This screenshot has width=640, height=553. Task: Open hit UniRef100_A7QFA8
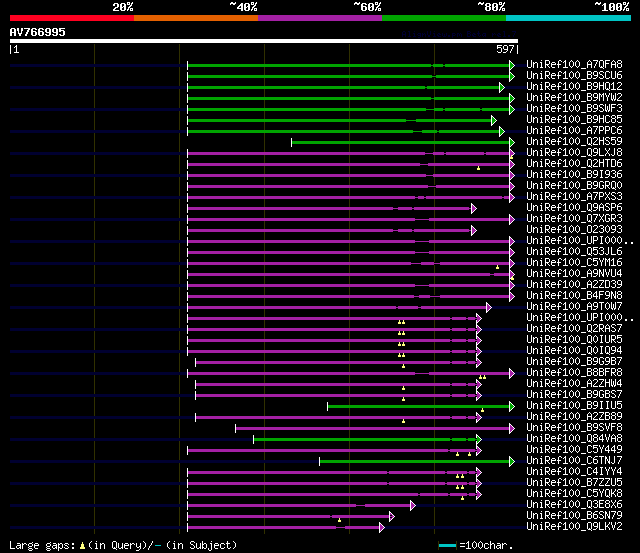[574, 64]
